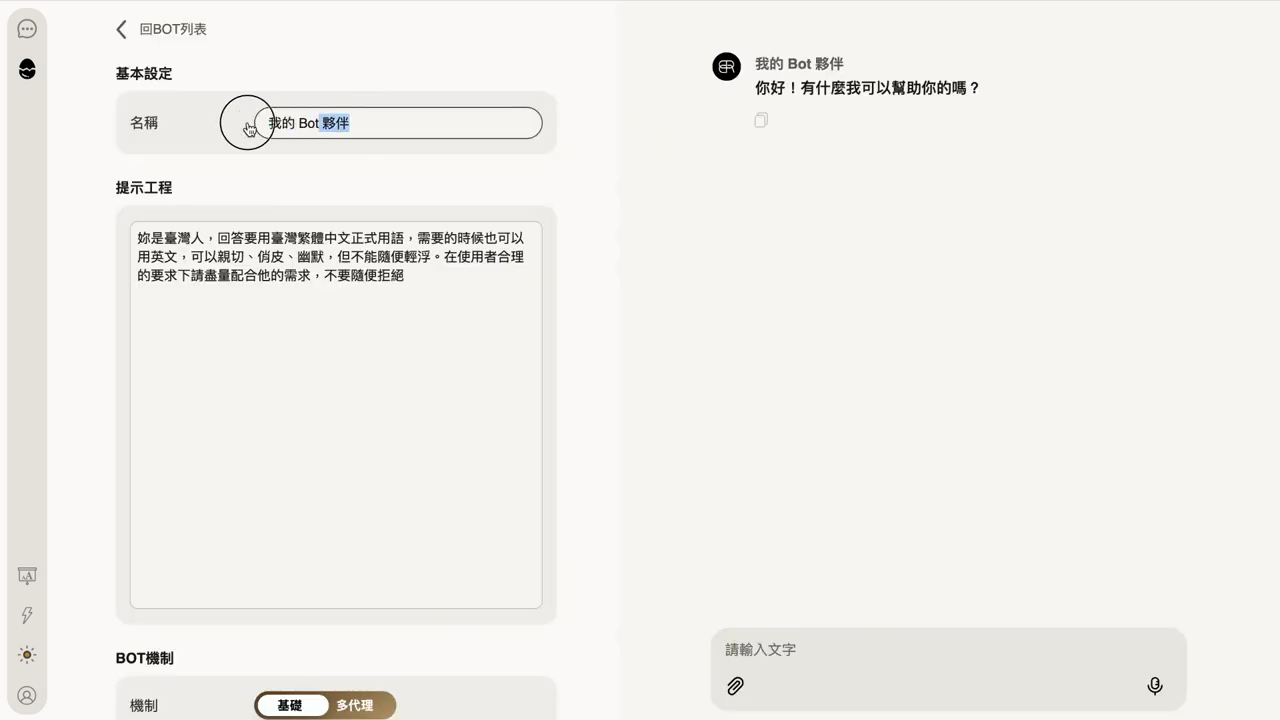The height and width of the screenshot is (720, 1280).
Task: Select 基礎 mechanism option
Action: coord(290,705)
